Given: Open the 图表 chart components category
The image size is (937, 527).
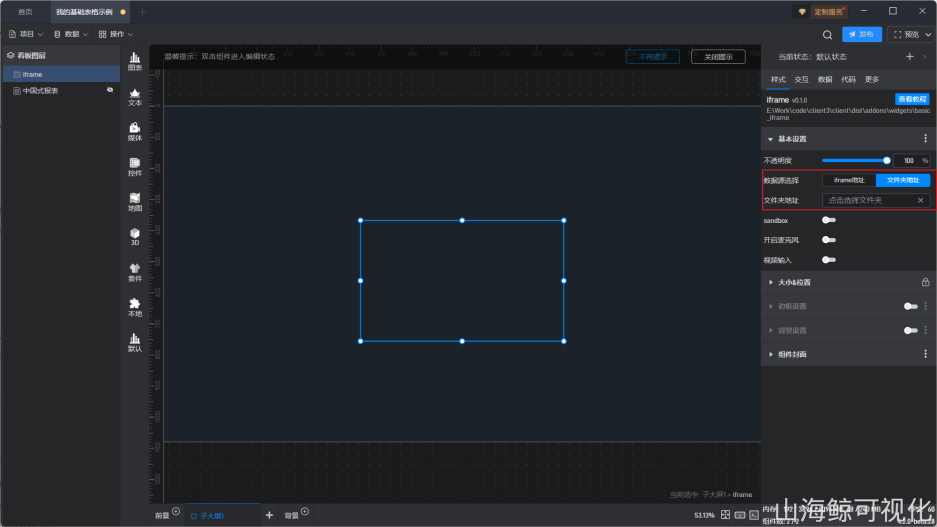Looking at the screenshot, I should point(134,61).
